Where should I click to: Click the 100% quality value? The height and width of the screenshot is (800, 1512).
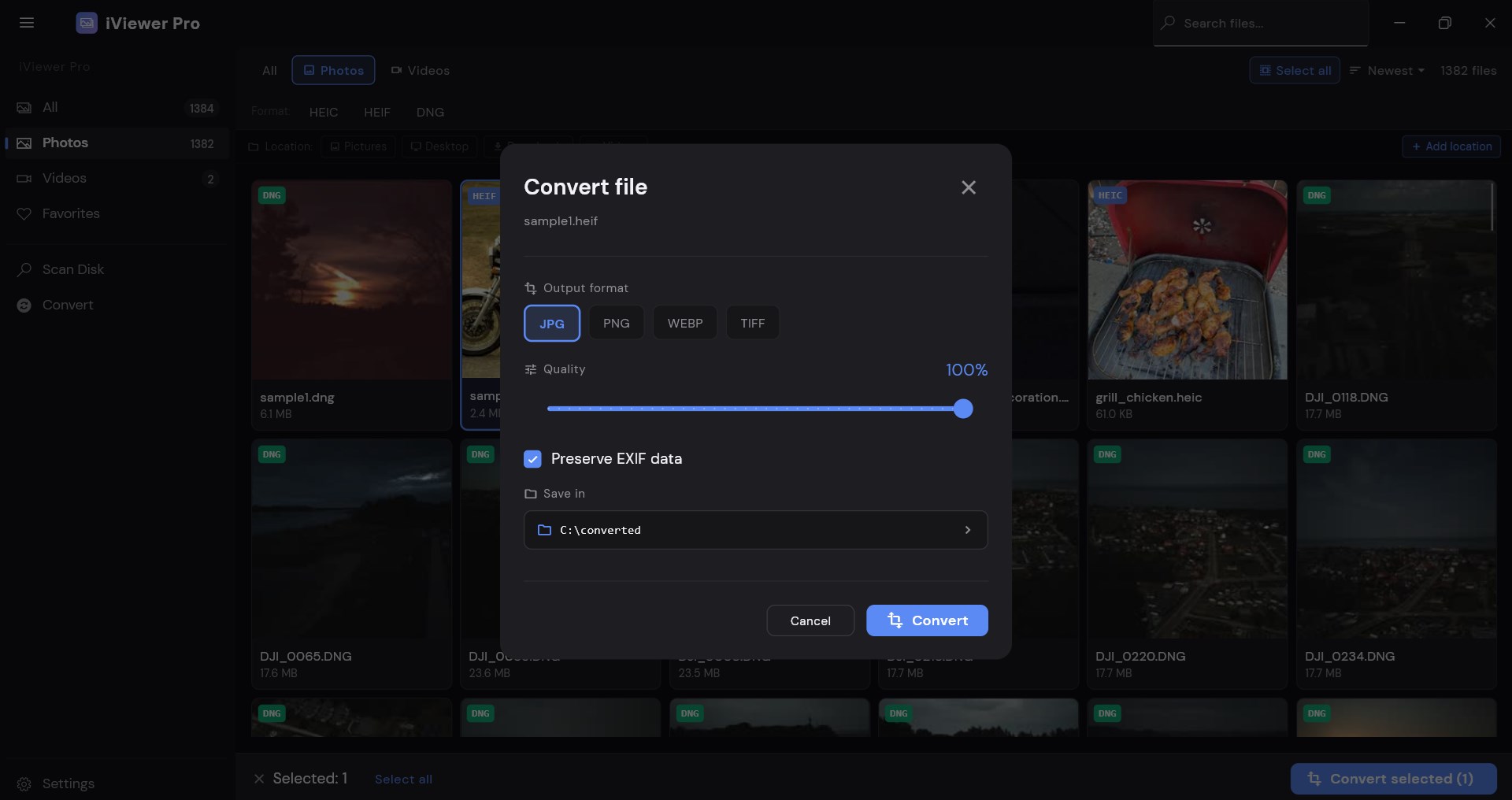click(966, 370)
